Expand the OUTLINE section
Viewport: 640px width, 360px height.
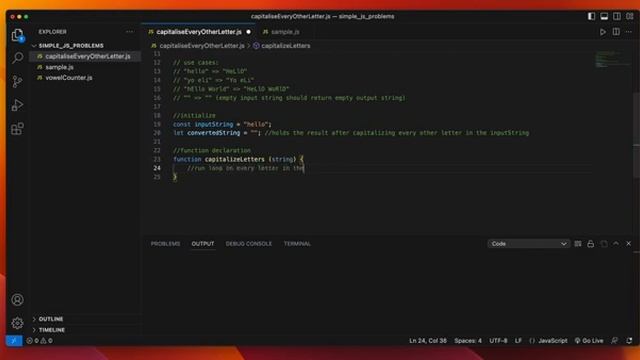click(51, 319)
